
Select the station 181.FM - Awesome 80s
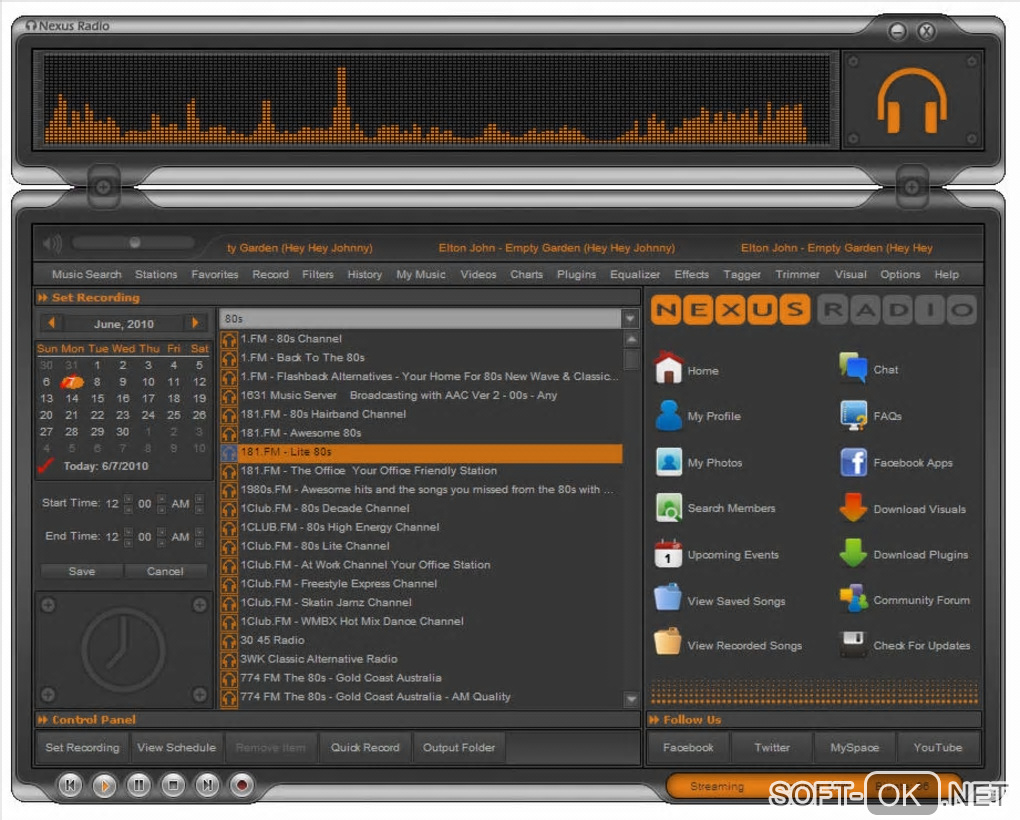point(421,433)
